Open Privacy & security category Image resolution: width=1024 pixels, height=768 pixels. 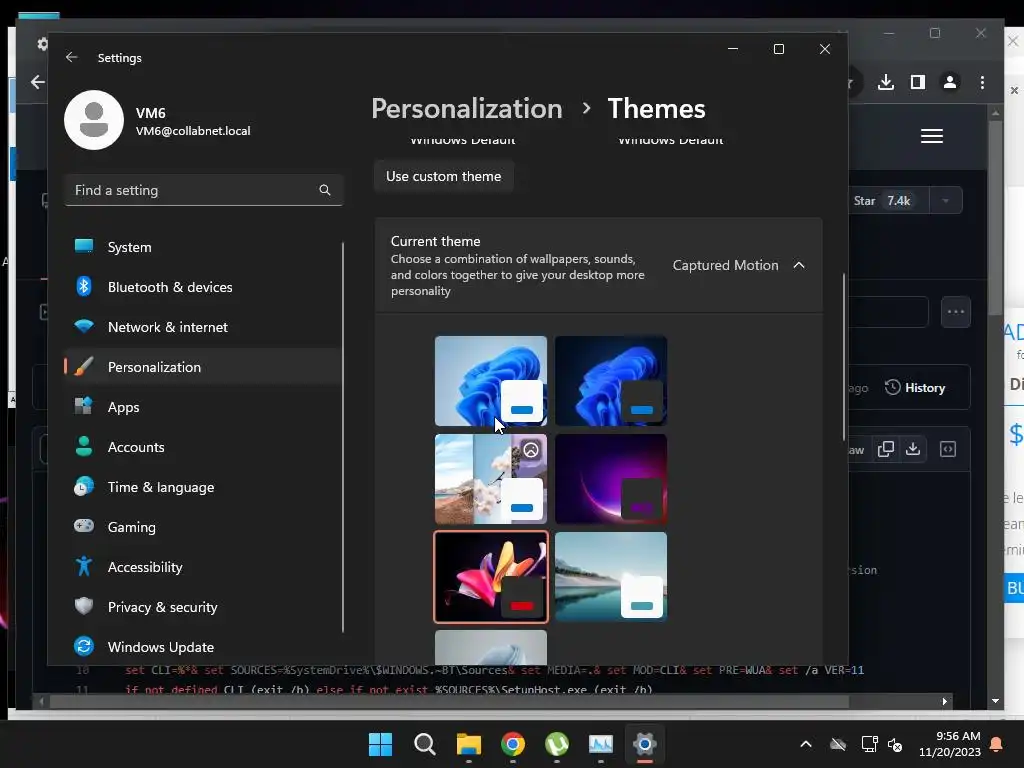(x=204, y=607)
